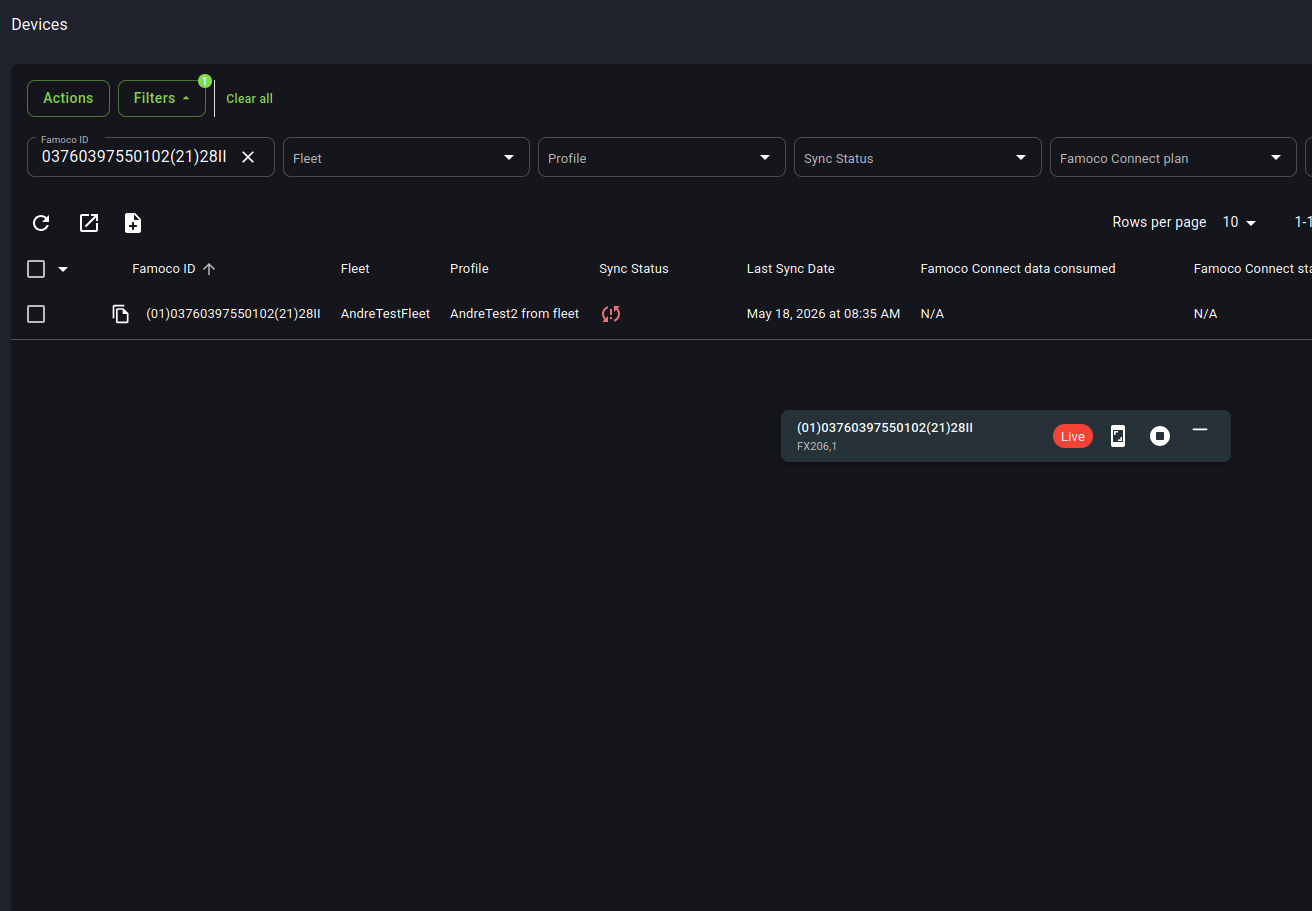1312x911 pixels.
Task: Click the Famoco ID column header label
Action: point(164,269)
